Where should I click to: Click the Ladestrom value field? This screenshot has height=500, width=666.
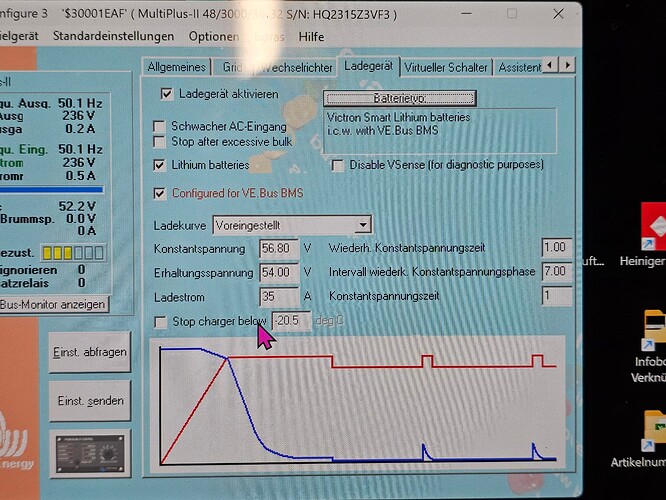(279, 297)
